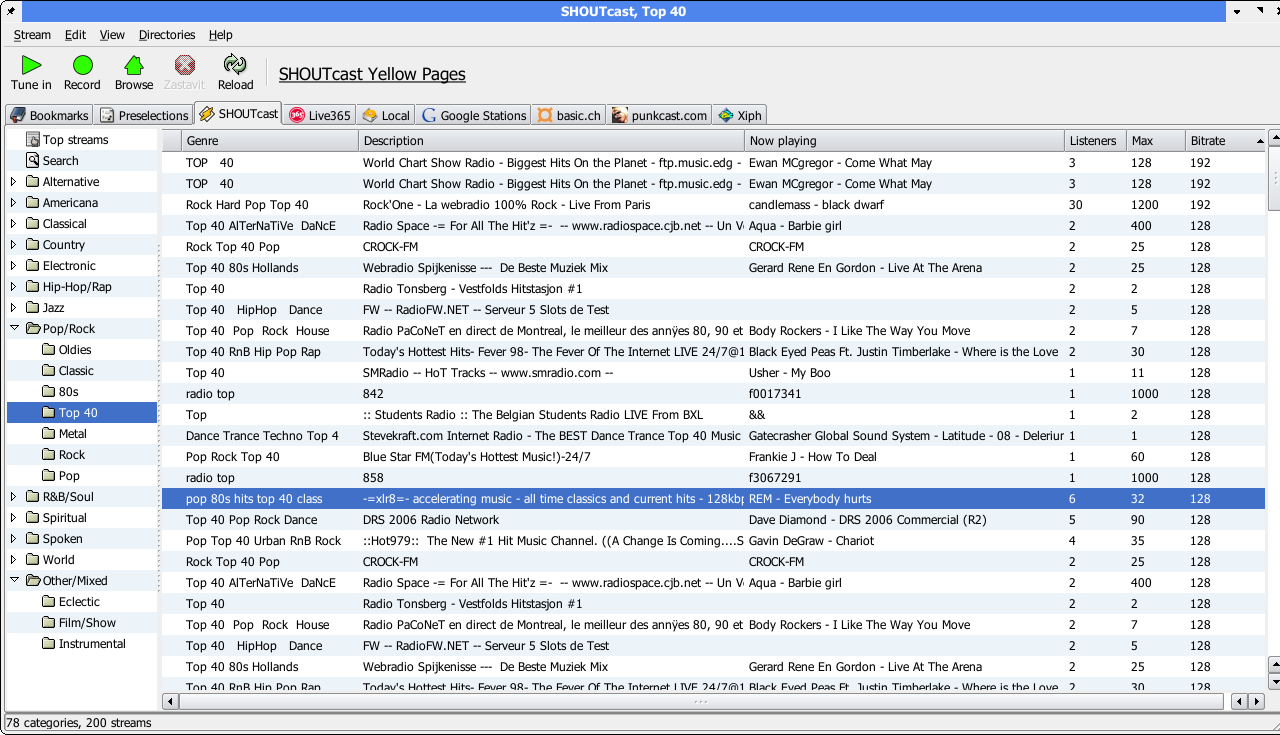Screen dimensions: 1280x735
Task: Open the Edit menu
Action: 75,35
